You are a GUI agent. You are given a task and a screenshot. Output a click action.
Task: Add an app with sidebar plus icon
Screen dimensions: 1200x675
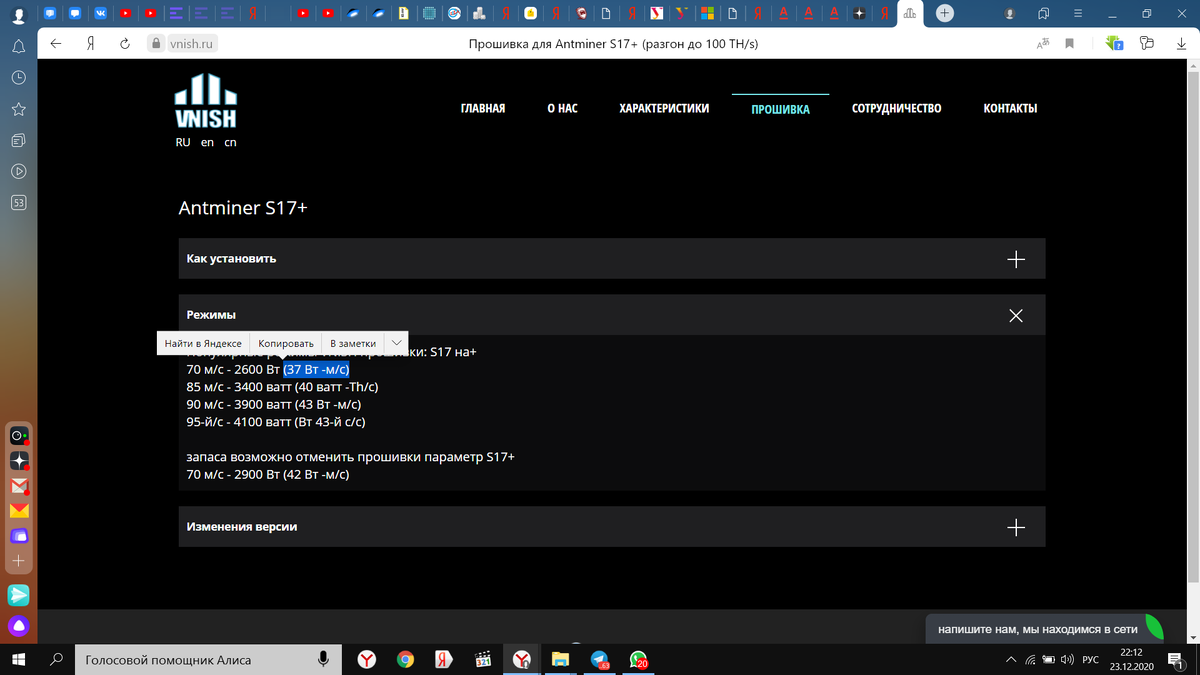click(x=19, y=561)
